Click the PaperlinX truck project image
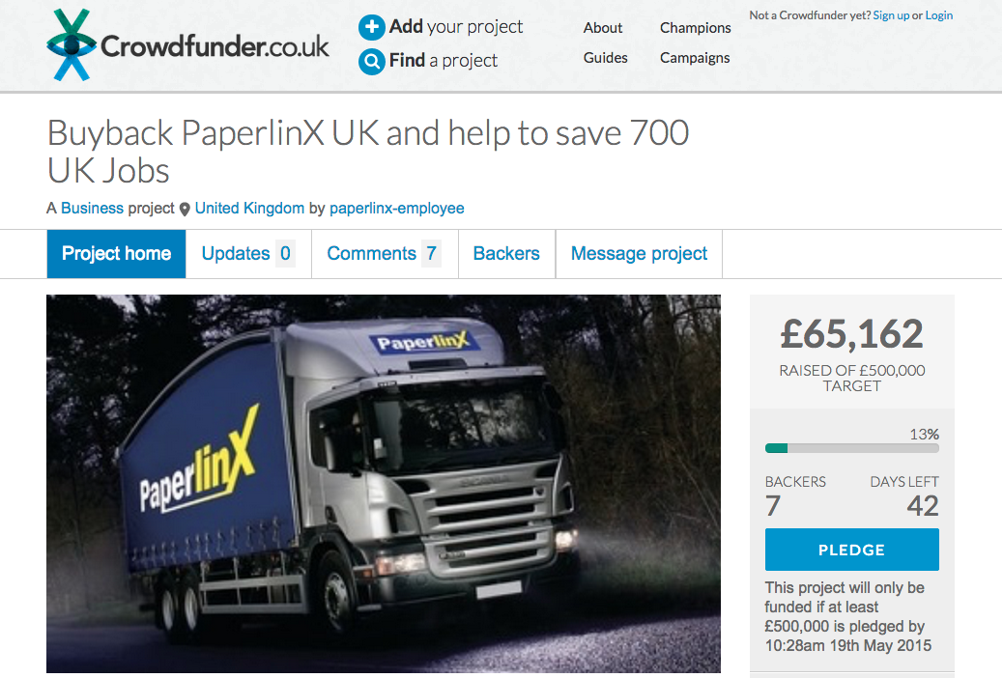1002x678 pixels. click(383, 484)
